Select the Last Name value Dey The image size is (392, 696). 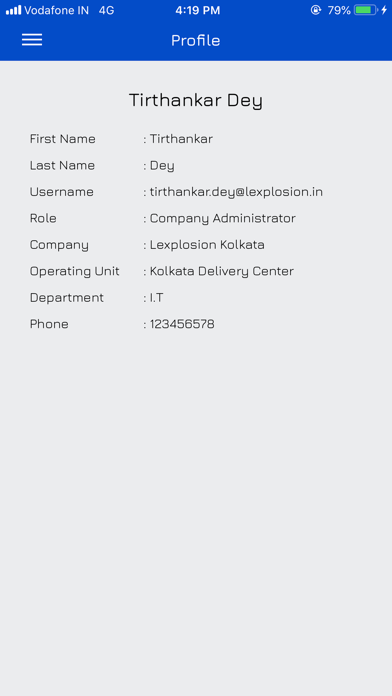pyautogui.click(x=162, y=166)
